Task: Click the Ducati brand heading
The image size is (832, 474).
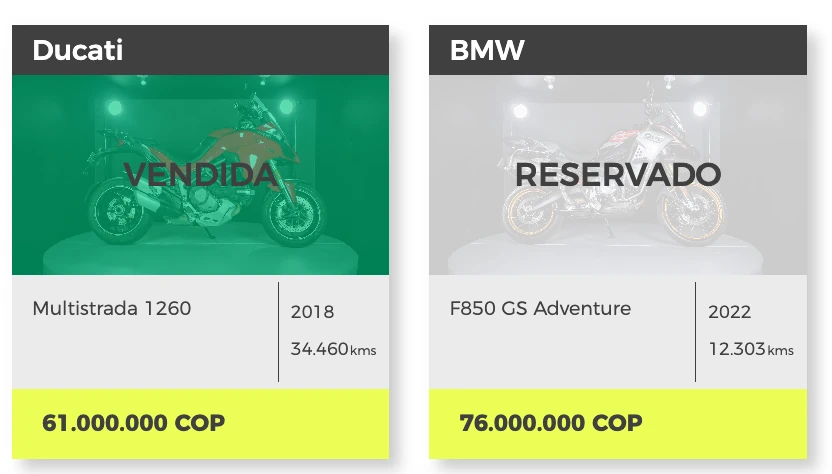Action: 78,50
